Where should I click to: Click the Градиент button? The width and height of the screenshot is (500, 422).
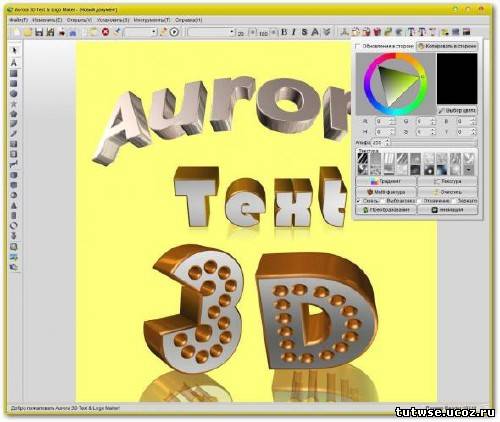pos(386,181)
